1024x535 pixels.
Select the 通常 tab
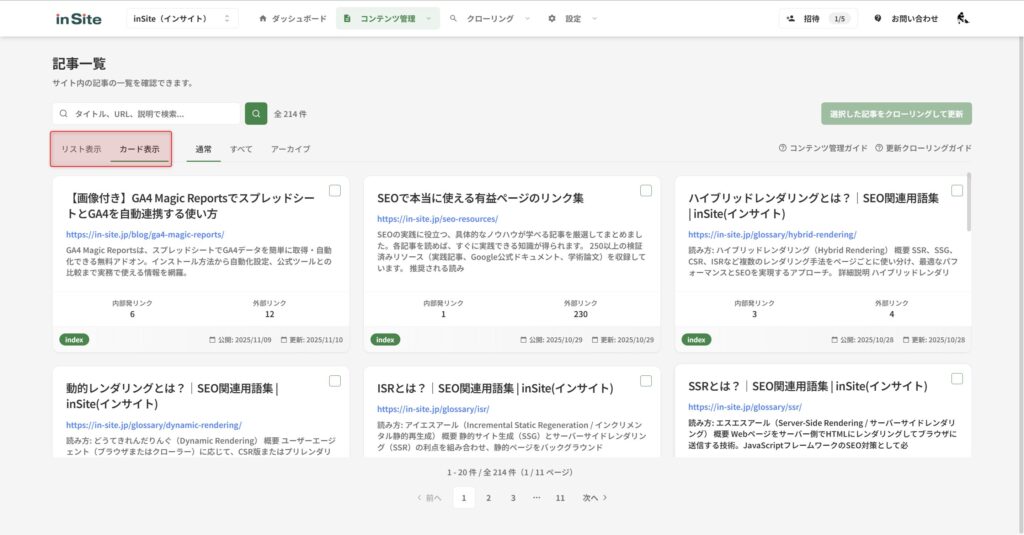203,149
